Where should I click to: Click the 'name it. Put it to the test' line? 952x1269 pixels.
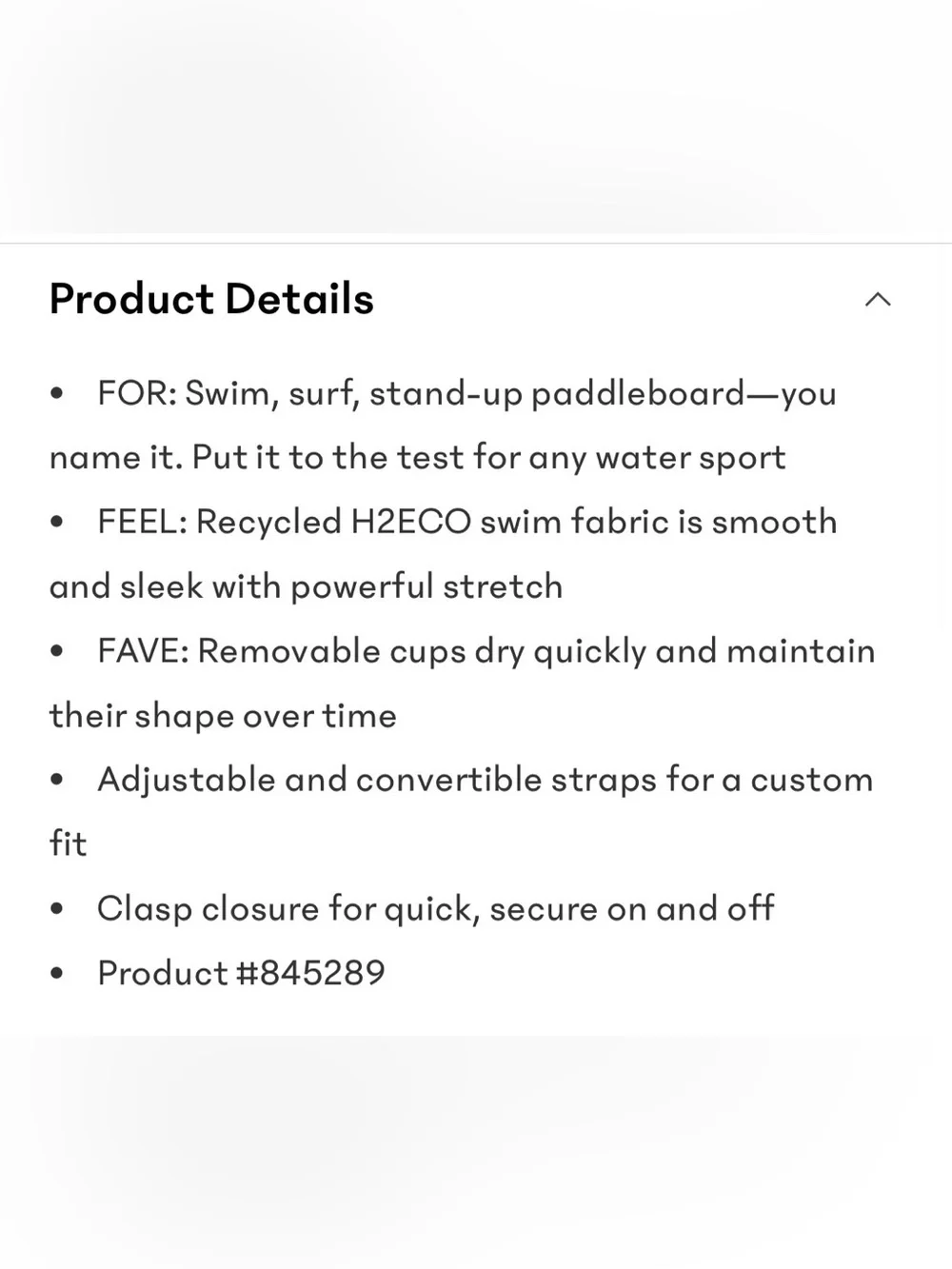click(x=417, y=458)
